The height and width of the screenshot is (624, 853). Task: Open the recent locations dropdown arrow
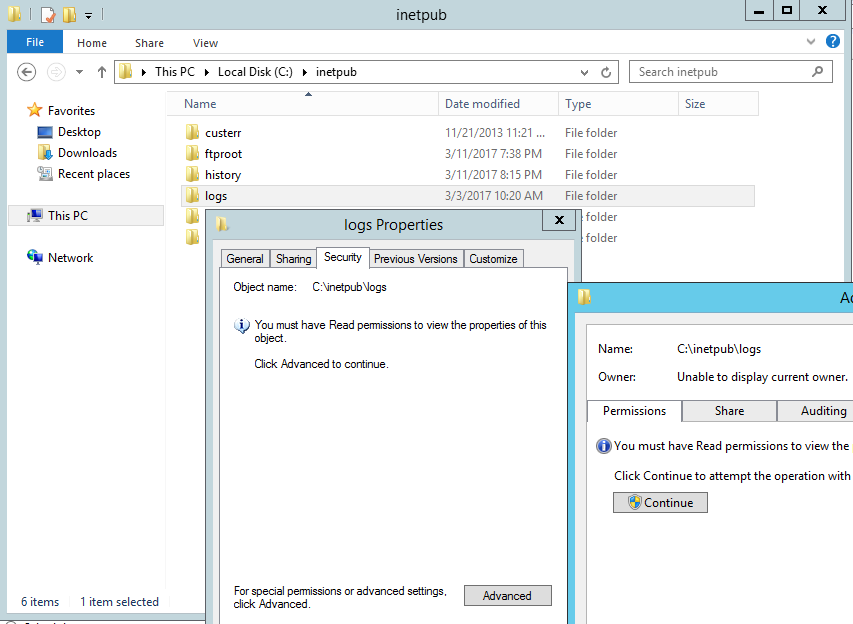79,72
